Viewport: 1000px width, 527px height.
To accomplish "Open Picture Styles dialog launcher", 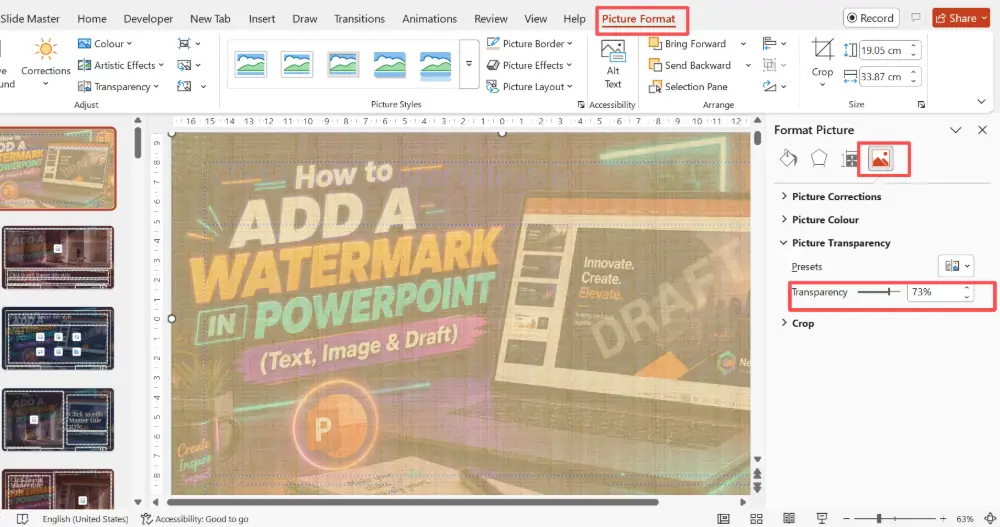I will [x=580, y=104].
